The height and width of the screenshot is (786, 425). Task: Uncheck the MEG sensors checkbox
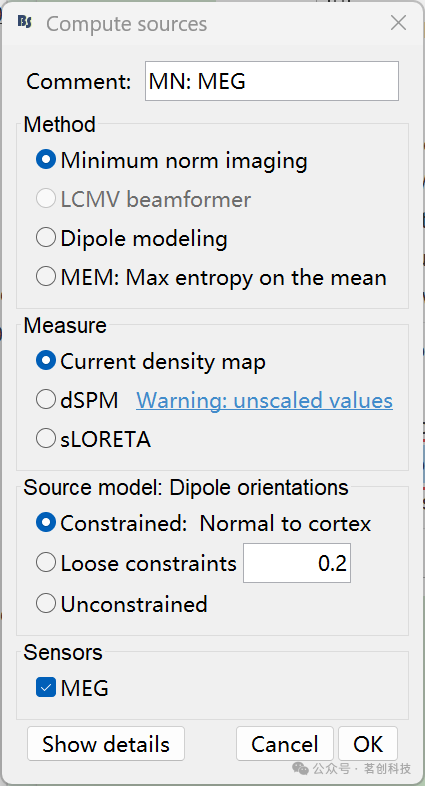[x=46, y=688]
